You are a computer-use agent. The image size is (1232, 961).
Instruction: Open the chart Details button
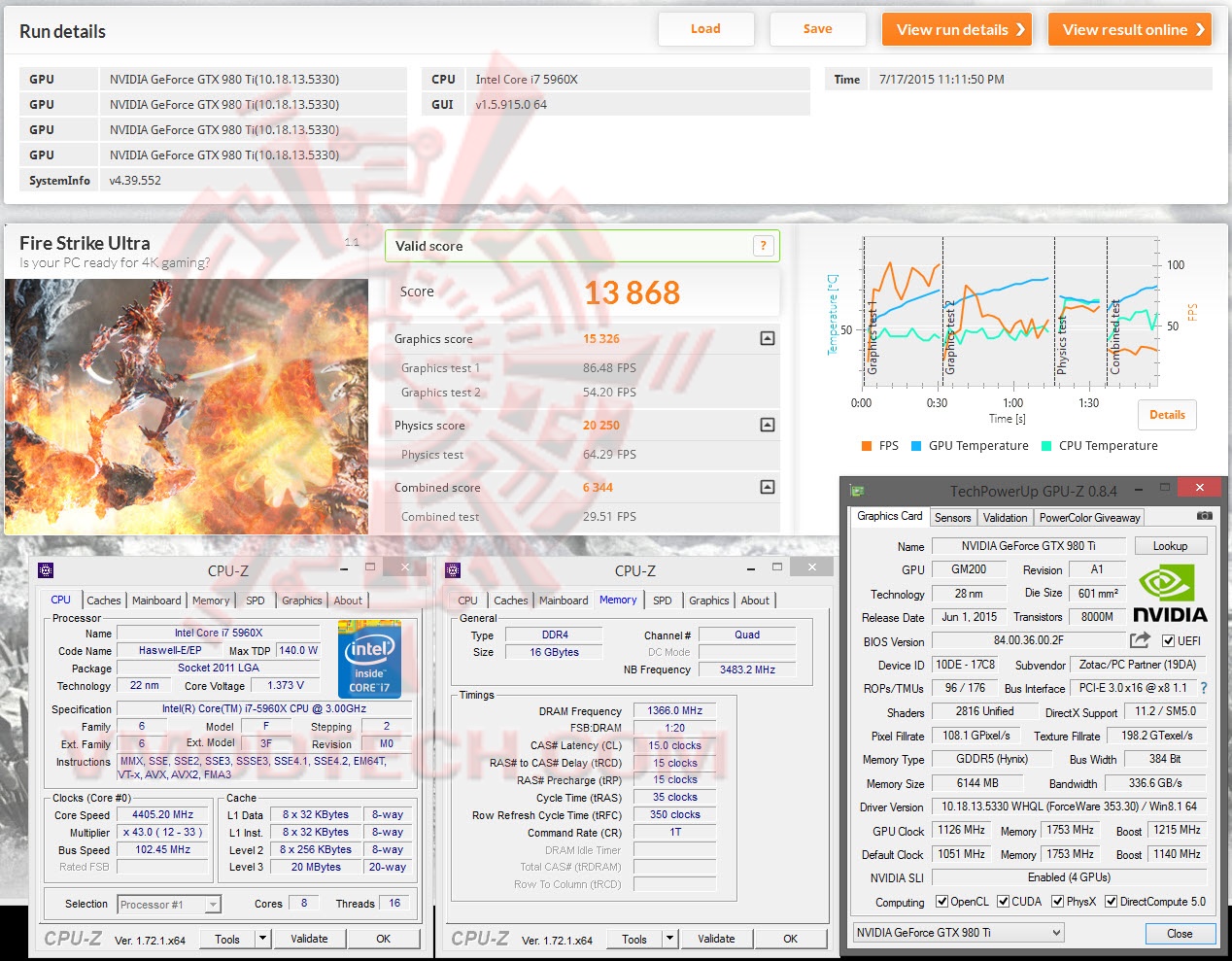coord(1167,415)
